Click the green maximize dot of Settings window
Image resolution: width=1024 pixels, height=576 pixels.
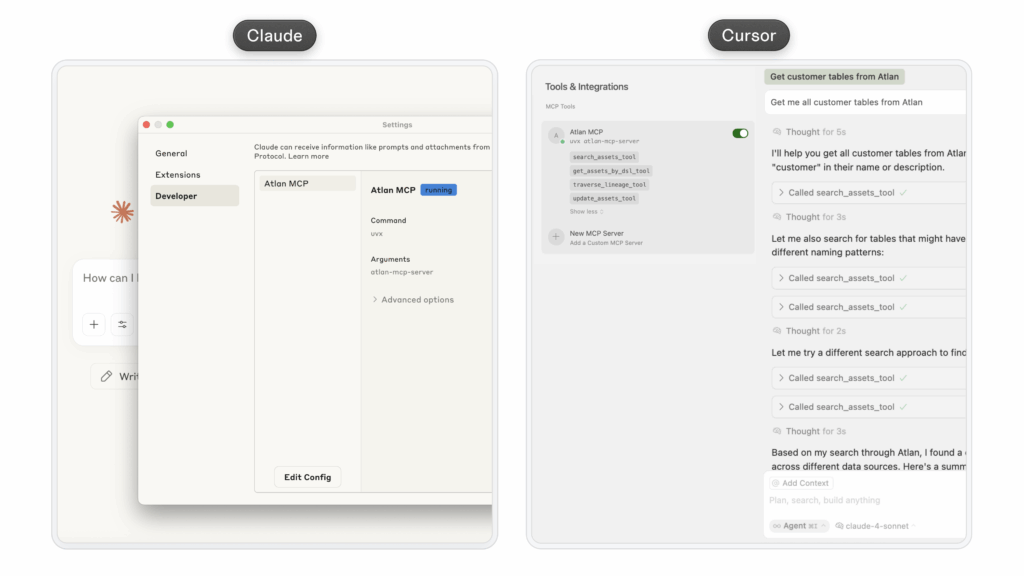pos(170,125)
